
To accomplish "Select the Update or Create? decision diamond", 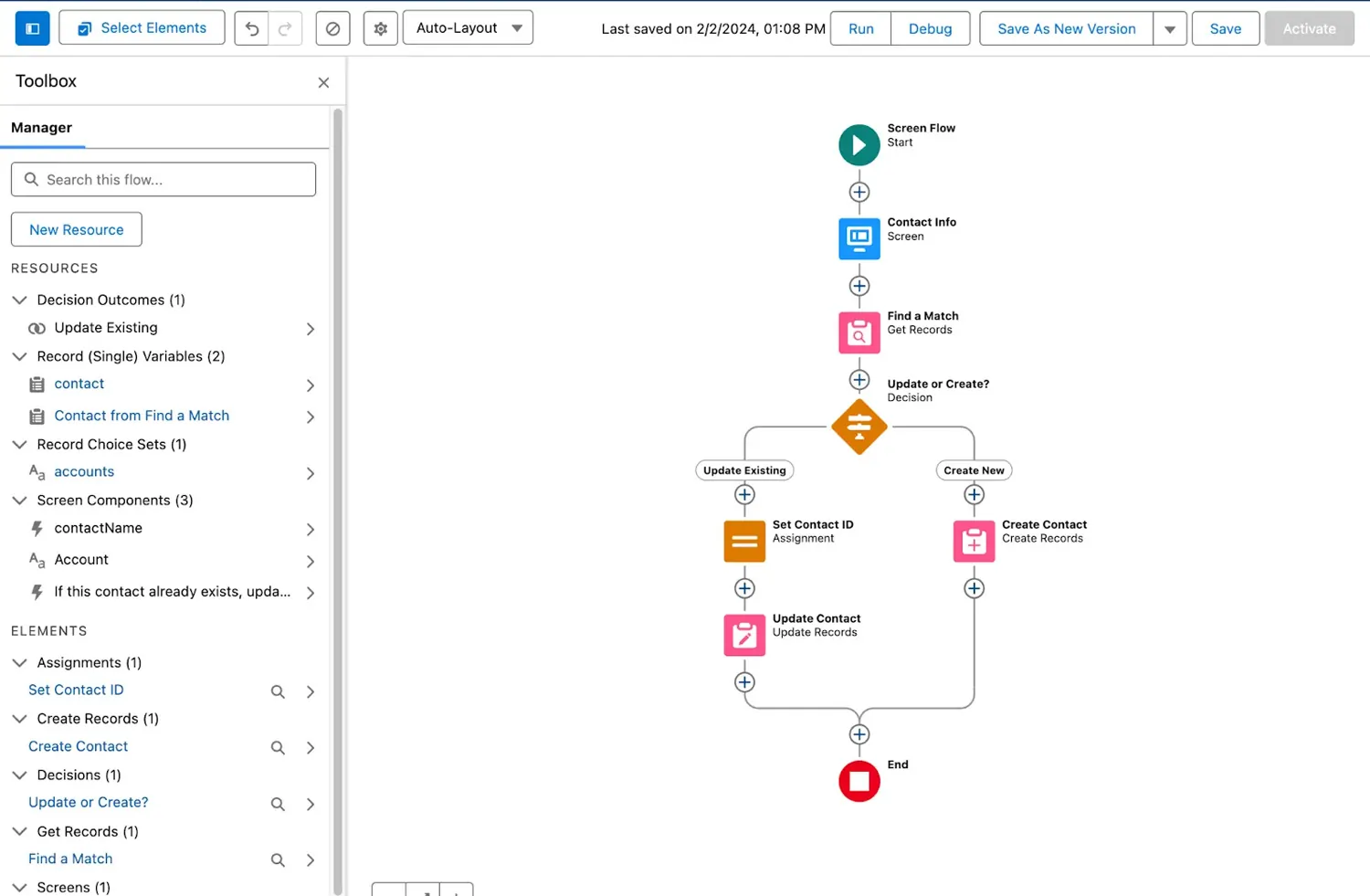I will pyautogui.click(x=859, y=427).
